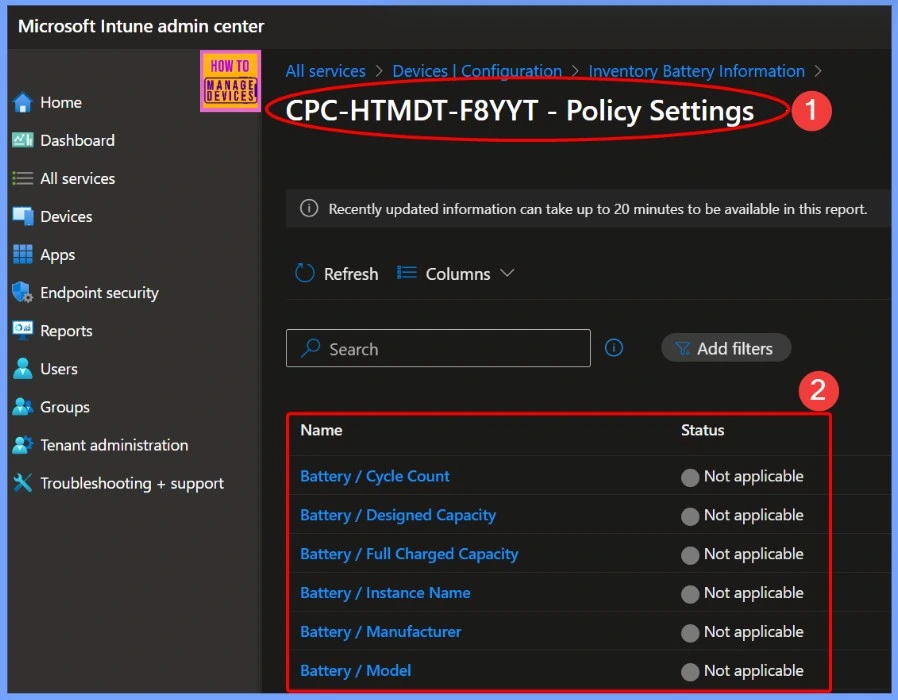
Task: Open Users in the sidebar
Action: point(58,369)
